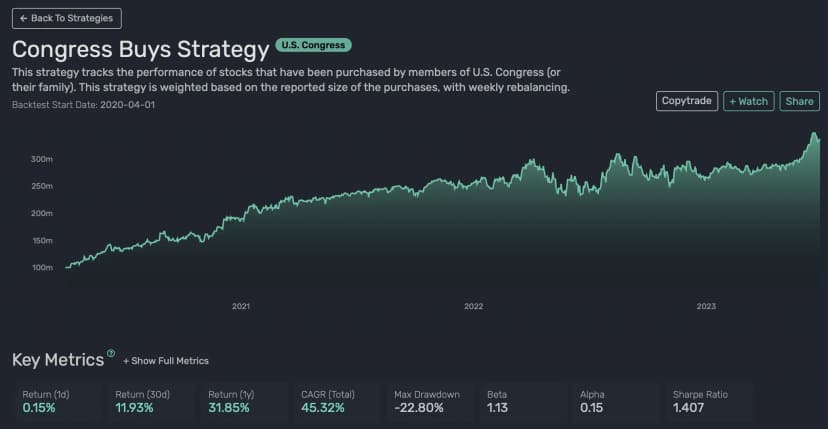Click the 2023 label on chart axis
This screenshot has height=429, width=828.
706,306
